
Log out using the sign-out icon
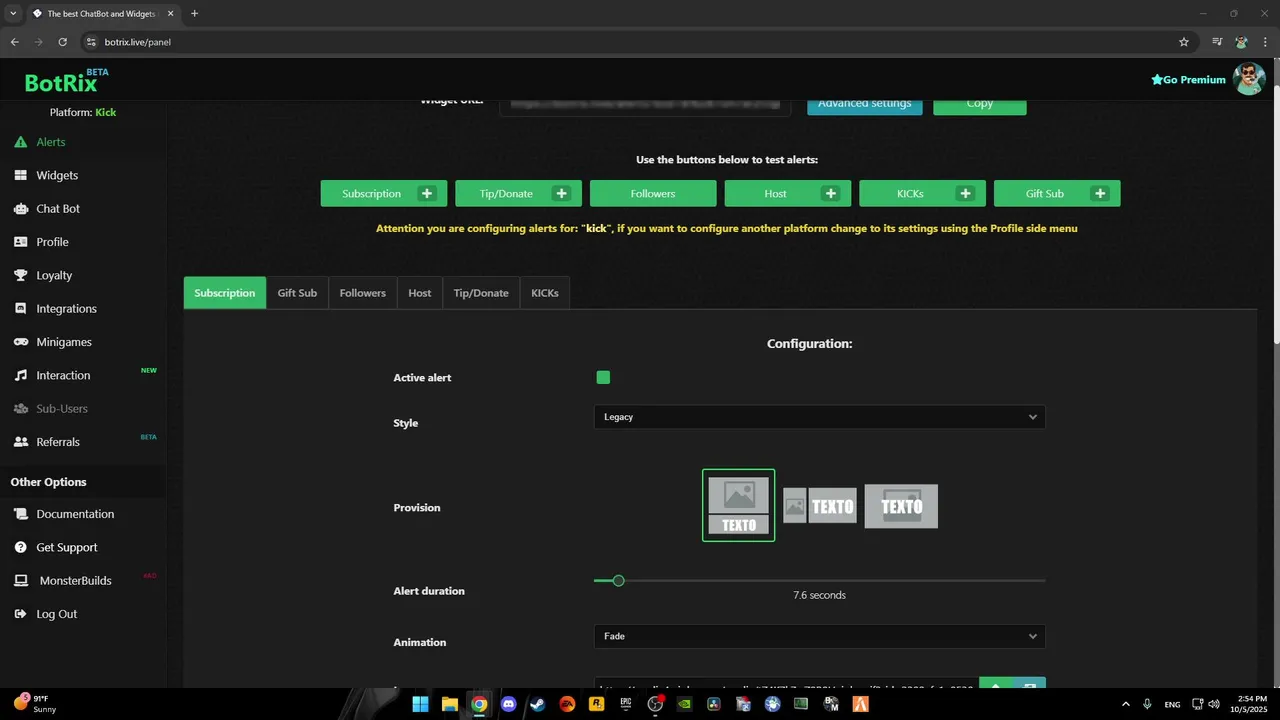pyautogui.click(x=20, y=614)
